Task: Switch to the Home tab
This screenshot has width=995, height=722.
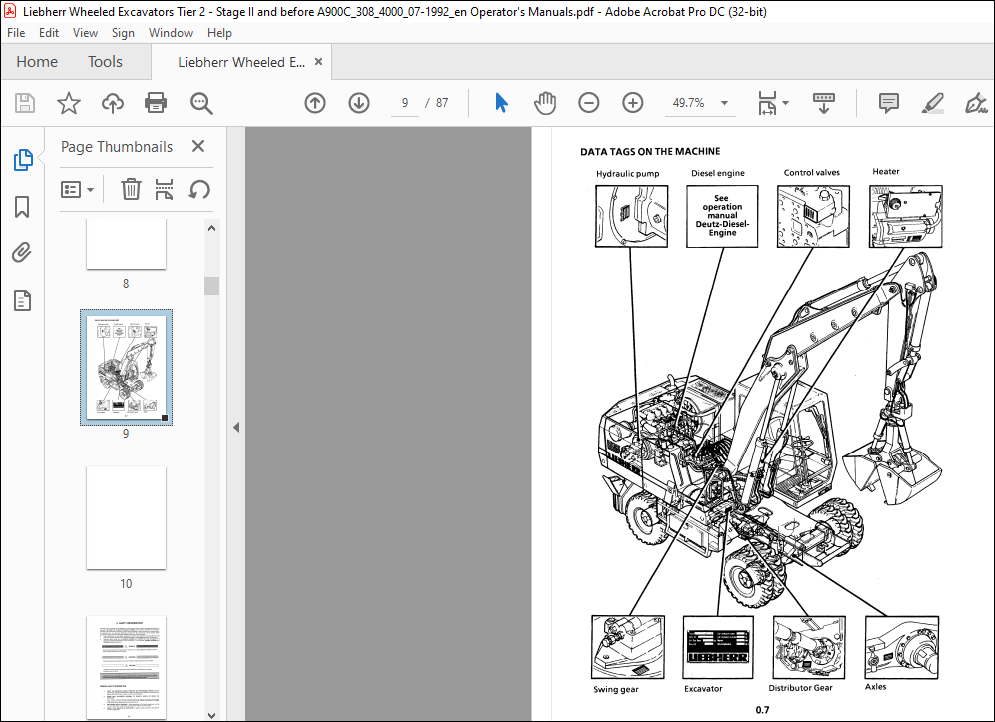Action: point(37,62)
